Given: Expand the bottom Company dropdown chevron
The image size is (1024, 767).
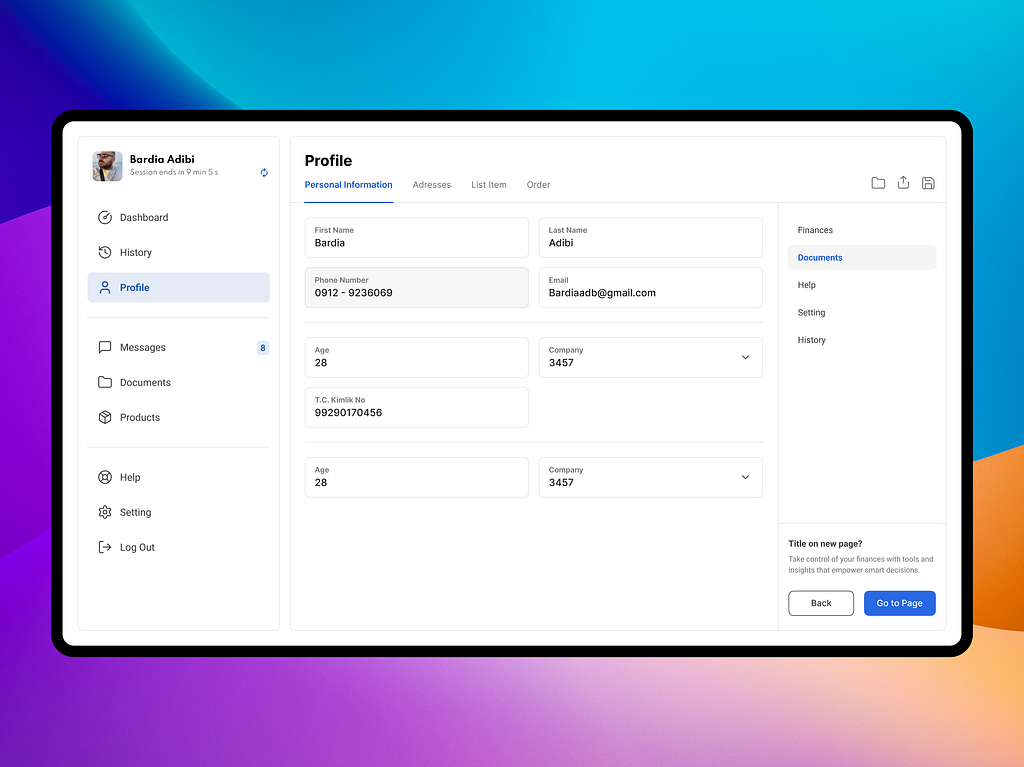Looking at the screenshot, I should tap(745, 477).
